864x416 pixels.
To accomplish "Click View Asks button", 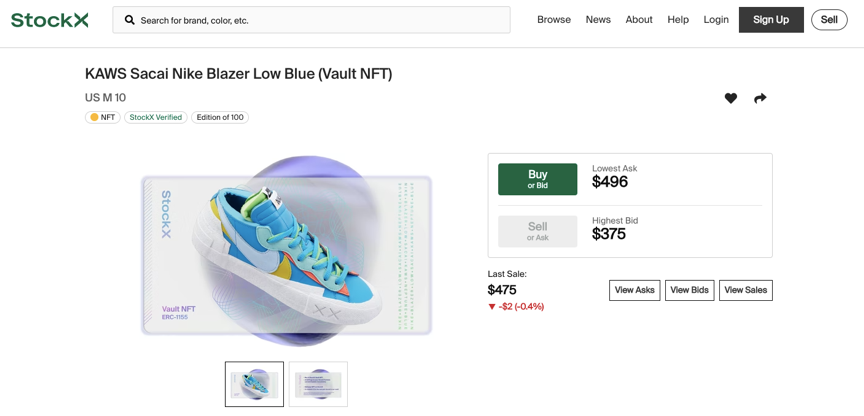I will tap(635, 290).
